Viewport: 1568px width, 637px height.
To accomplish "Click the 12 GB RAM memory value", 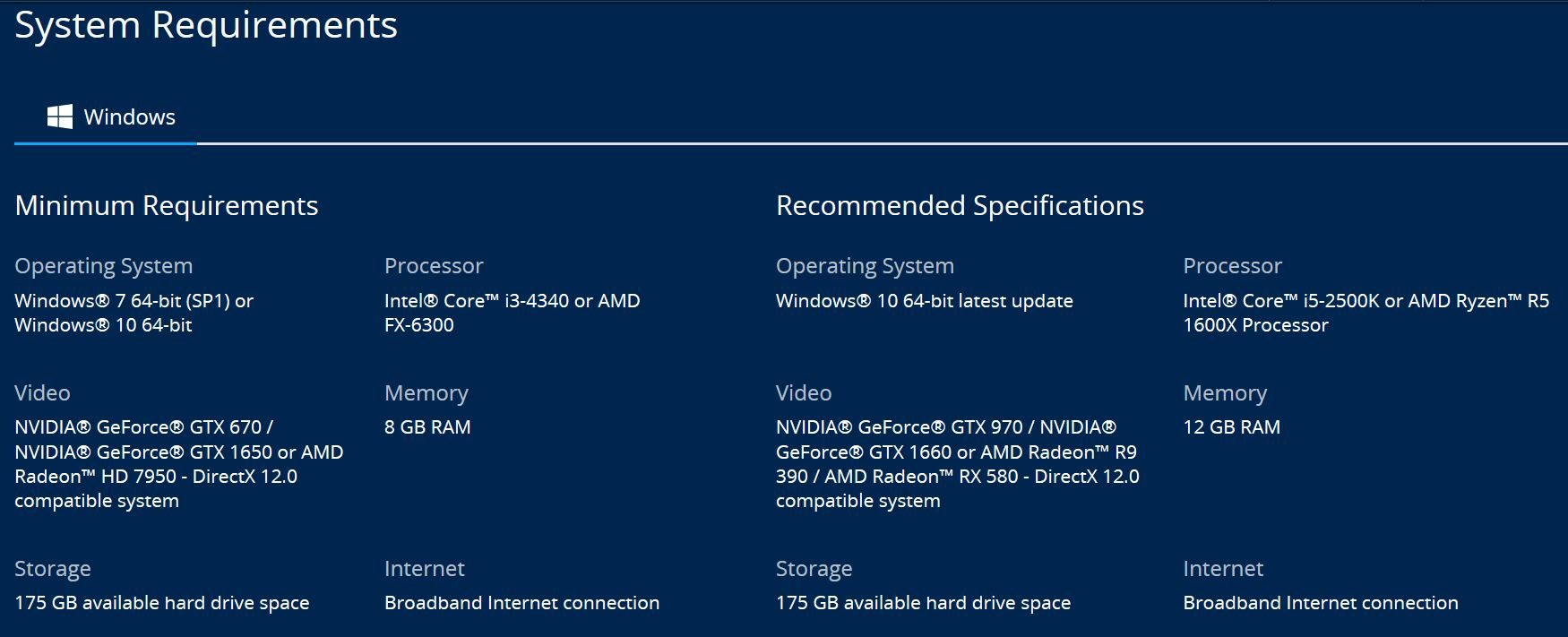I will pos(1232,427).
